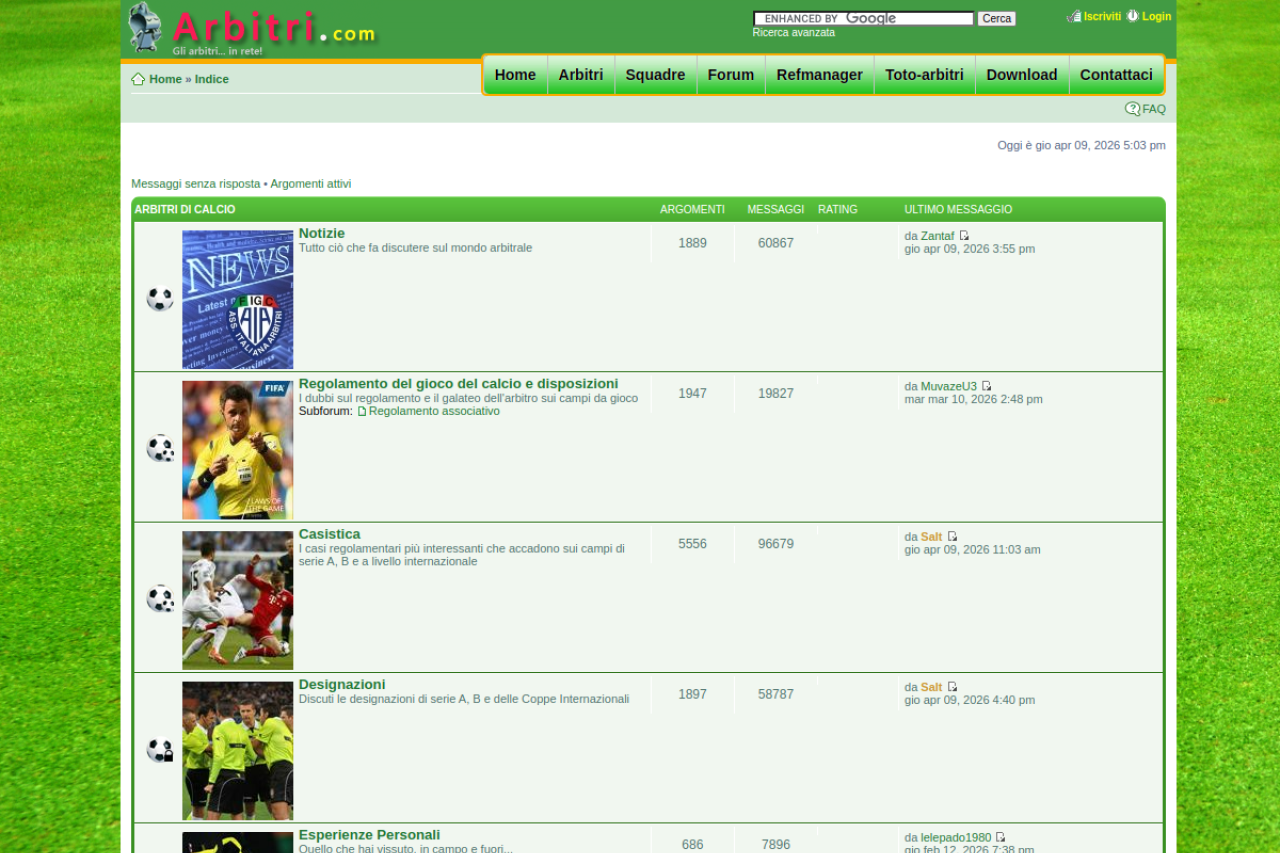View latest post icon in Designazioni row
1280x853 pixels.
pos(952,687)
